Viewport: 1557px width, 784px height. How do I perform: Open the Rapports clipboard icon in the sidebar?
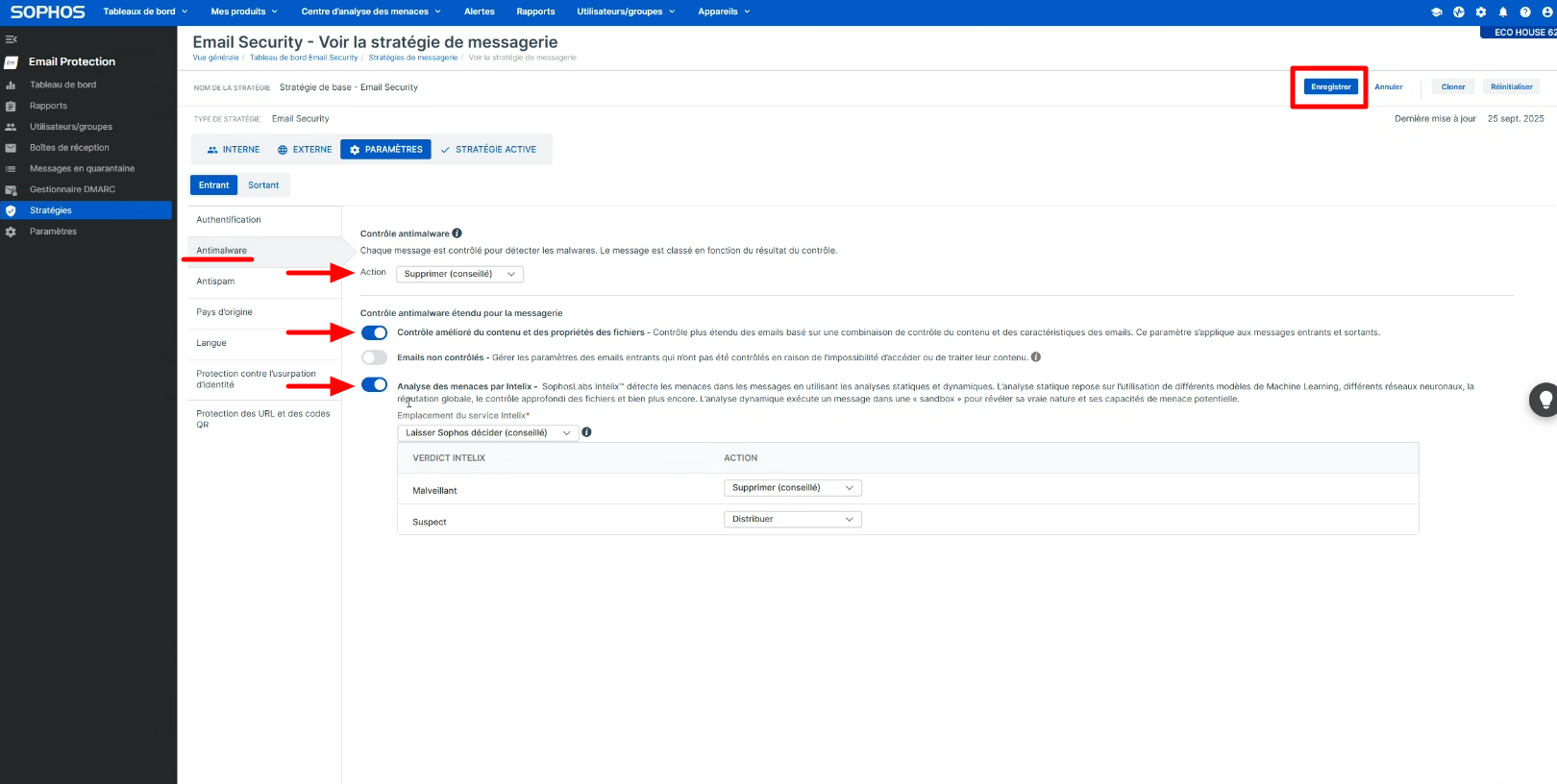click(11, 106)
